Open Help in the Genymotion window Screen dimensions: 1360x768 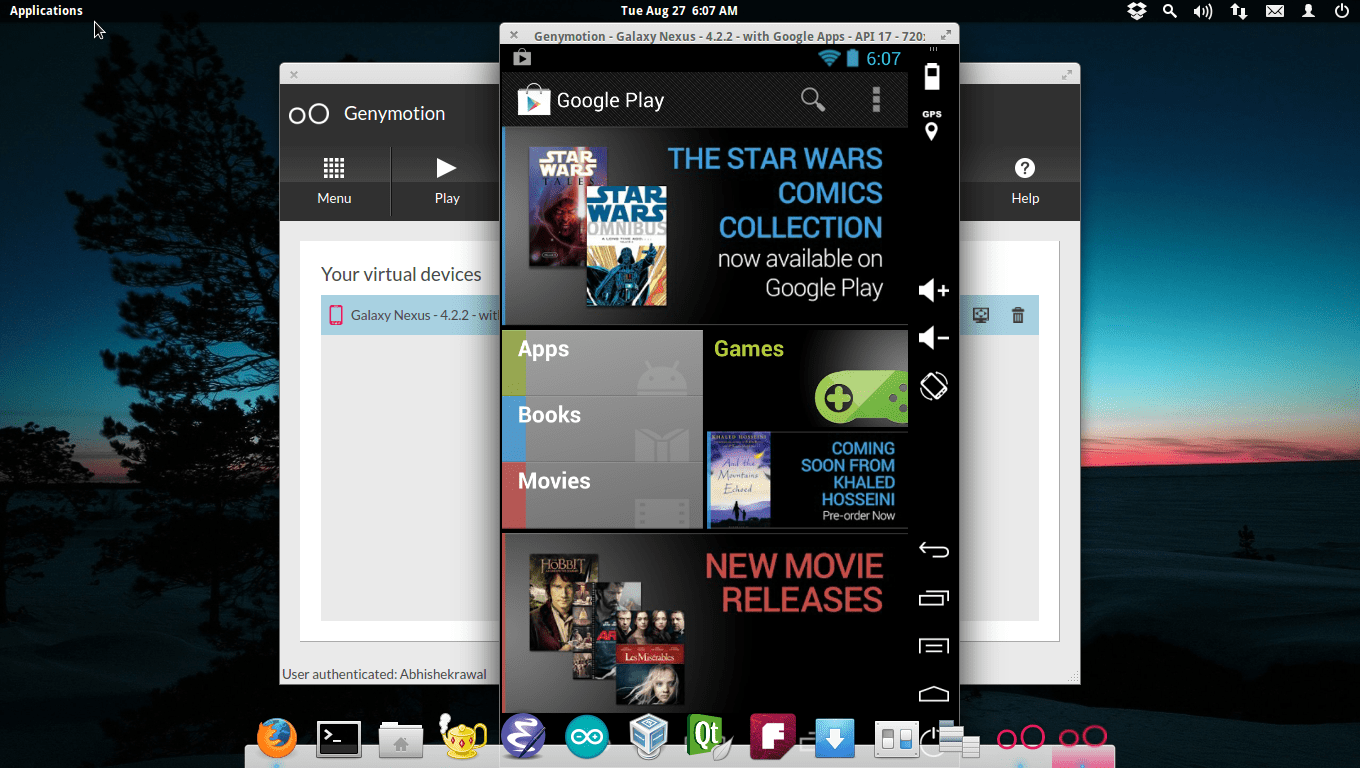coord(1025,180)
